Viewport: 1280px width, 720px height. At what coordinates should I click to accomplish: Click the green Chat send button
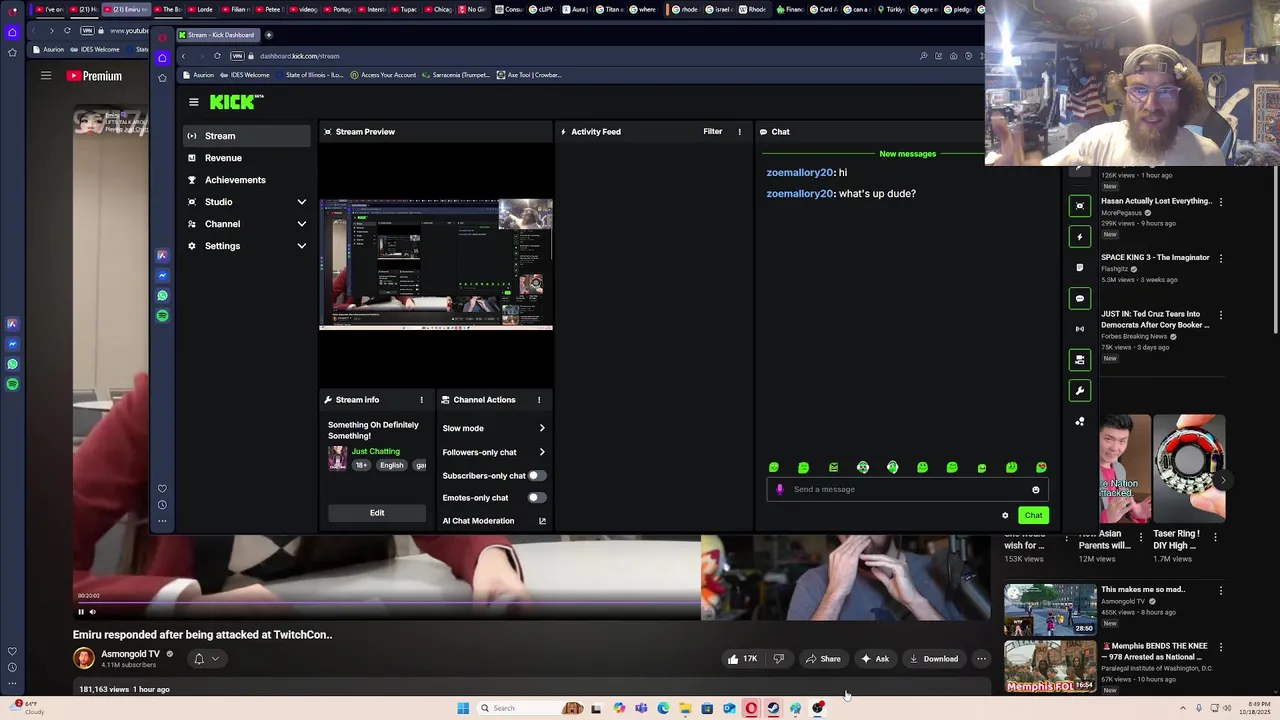tap(1033, 516)
